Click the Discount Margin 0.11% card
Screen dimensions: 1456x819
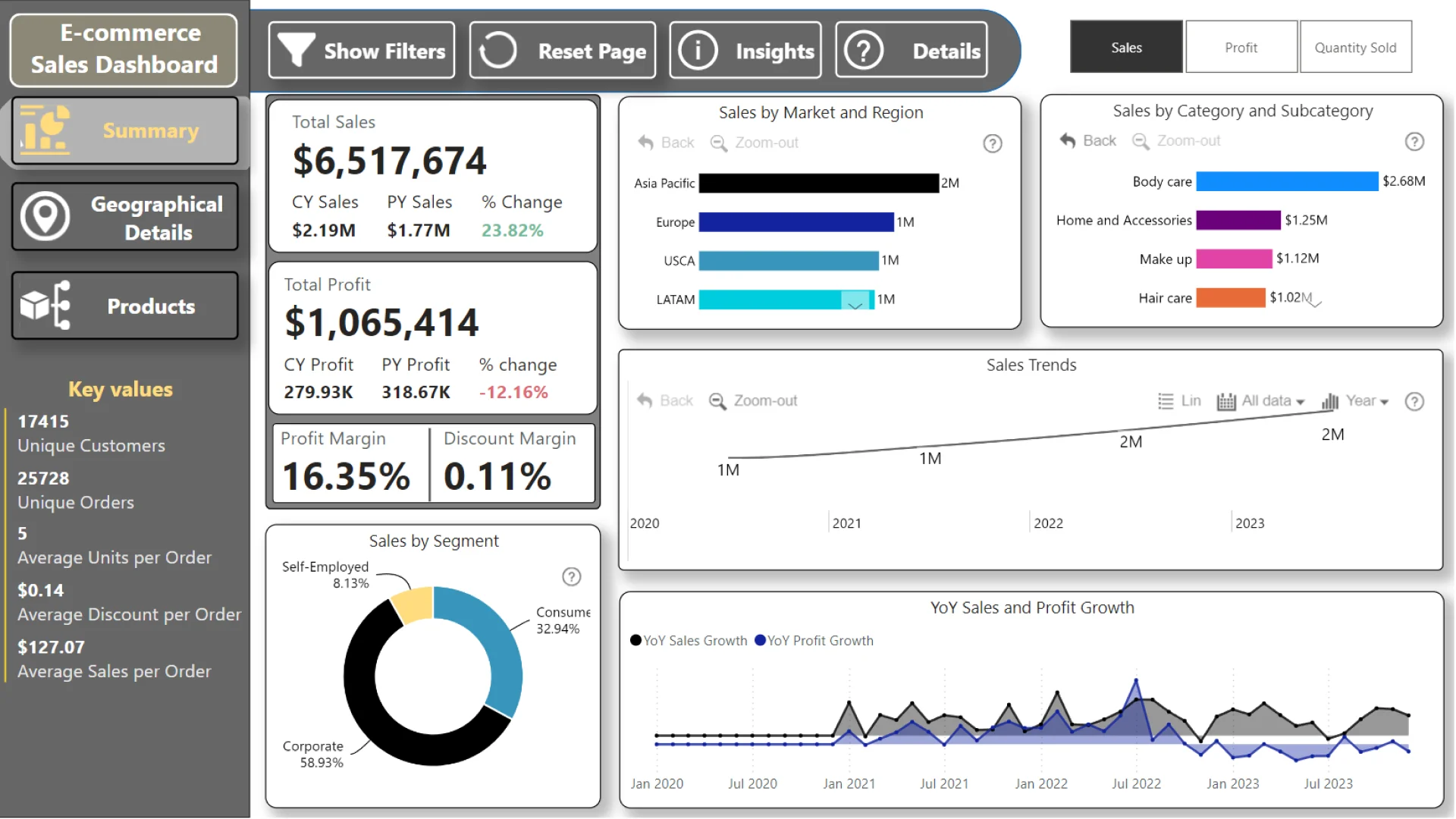[x=513, y=463]
